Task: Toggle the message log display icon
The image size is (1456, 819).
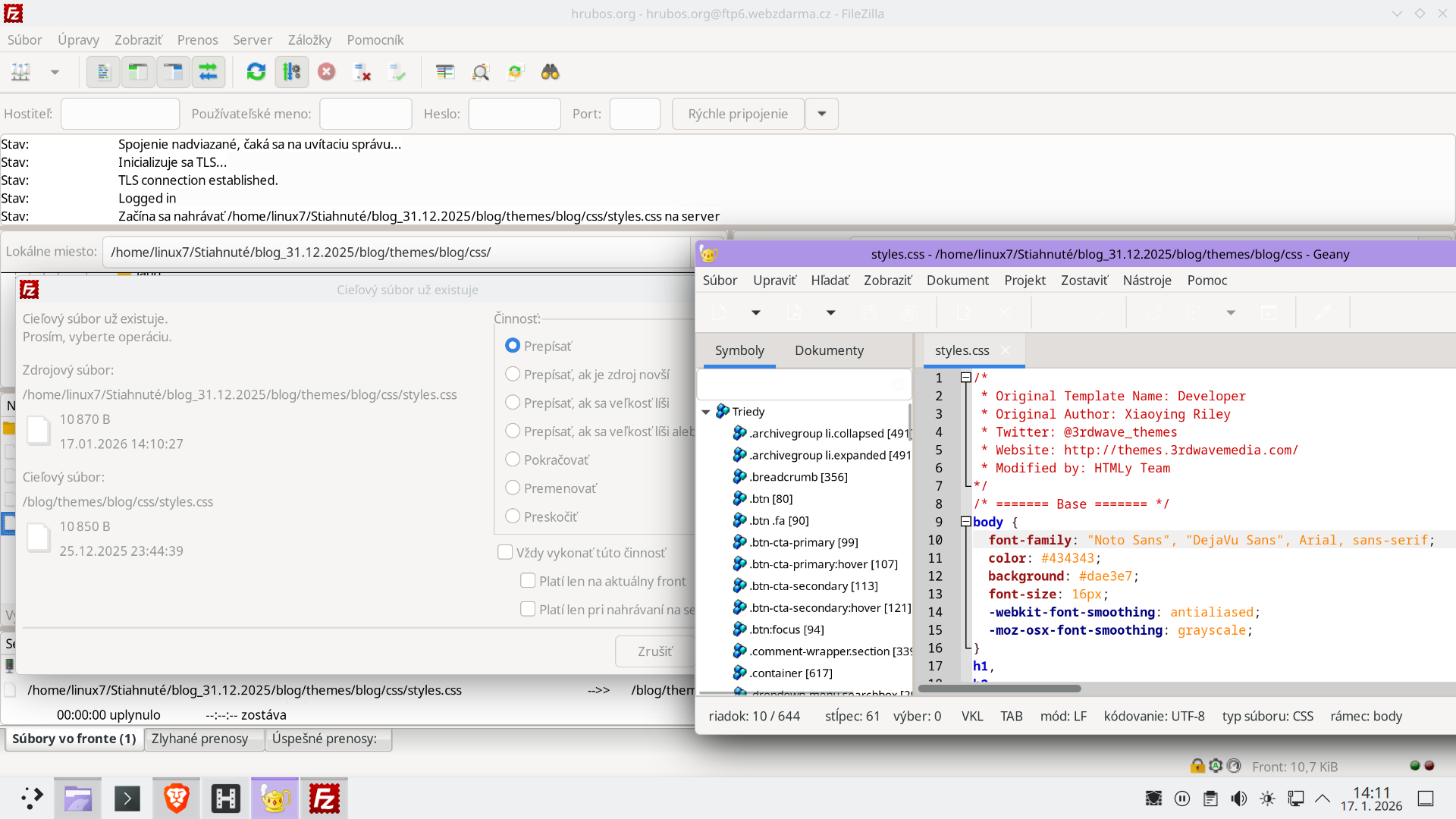Action: (x=103, y=72)
